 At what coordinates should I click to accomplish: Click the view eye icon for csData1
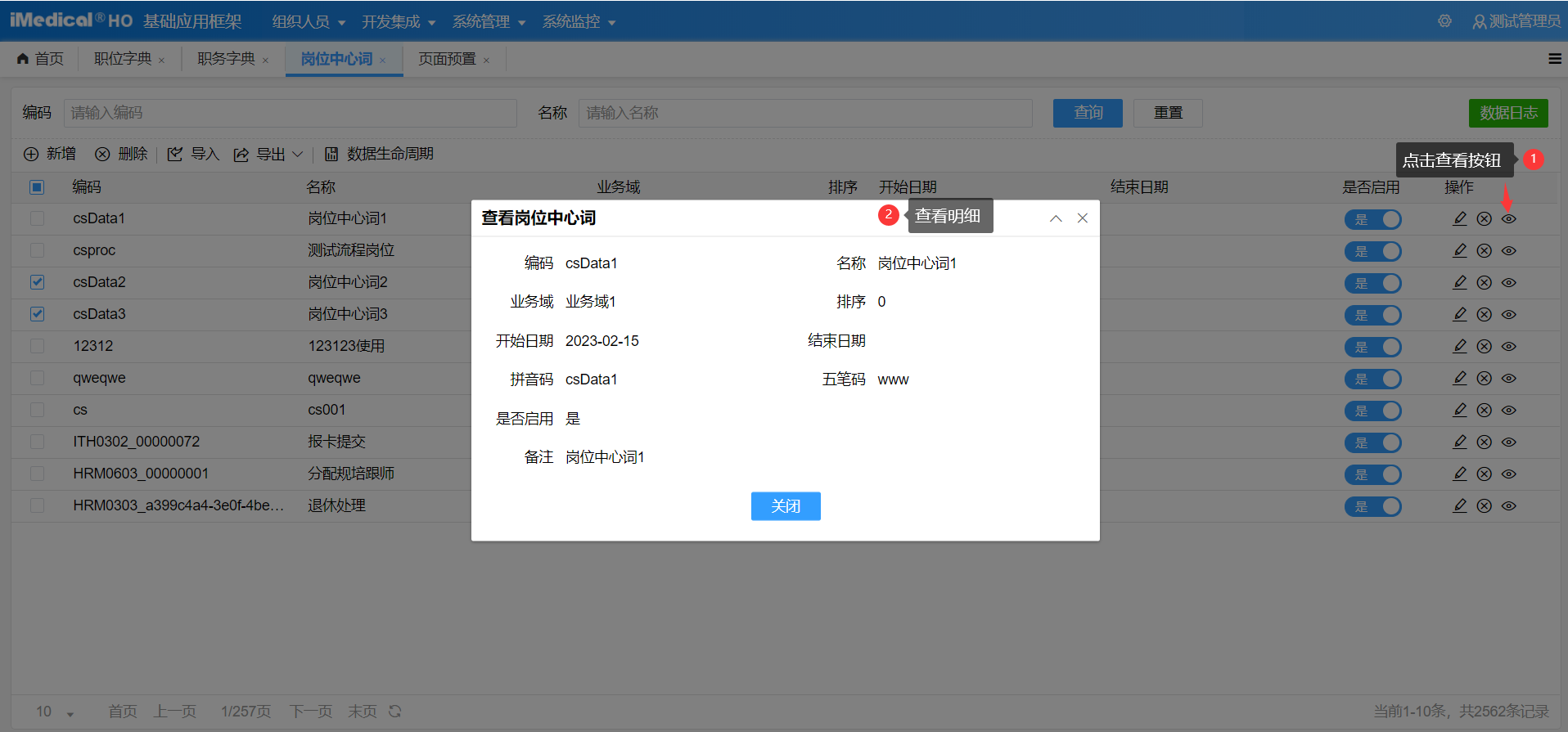point(1509,218)
